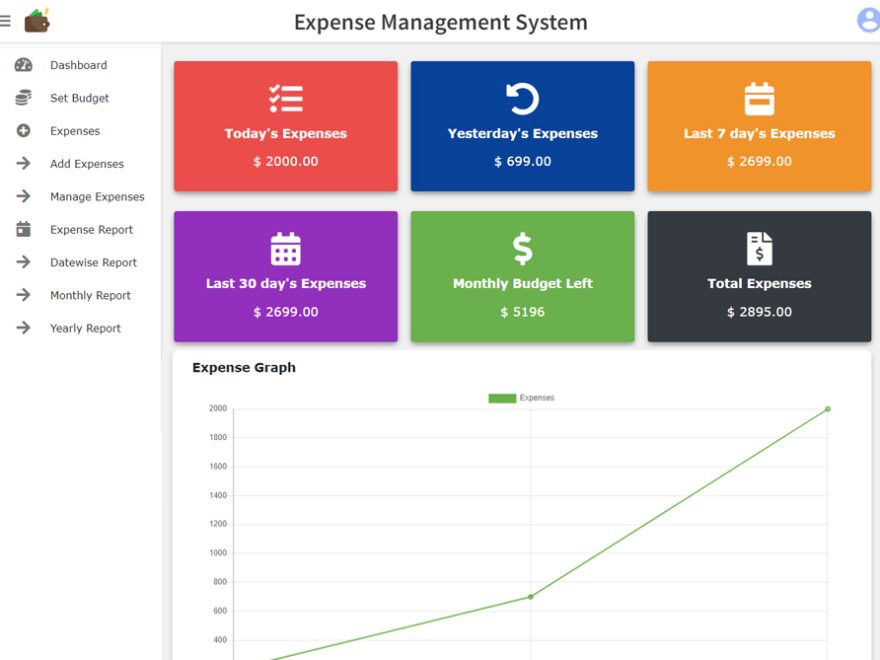880x660 pixels.
Task: Expand the Expense Report sidebar section
Action: tap(91, 230)
